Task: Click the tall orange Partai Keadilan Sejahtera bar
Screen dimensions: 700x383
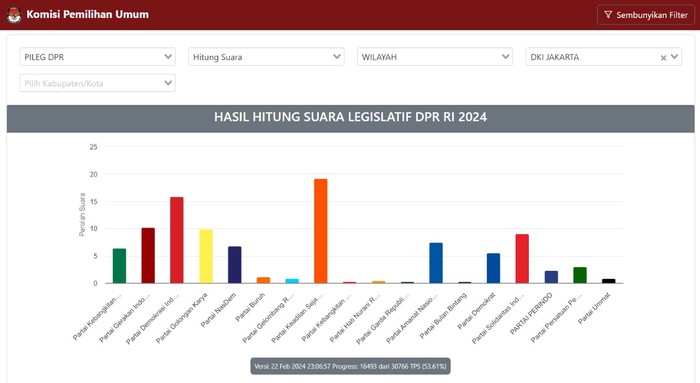Action: point(321,231)
